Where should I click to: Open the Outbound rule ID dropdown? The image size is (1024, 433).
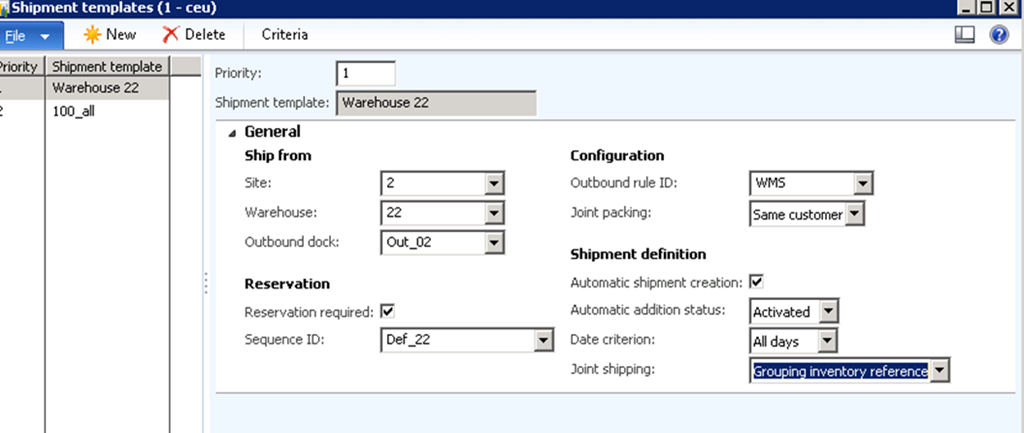(863, 184)
